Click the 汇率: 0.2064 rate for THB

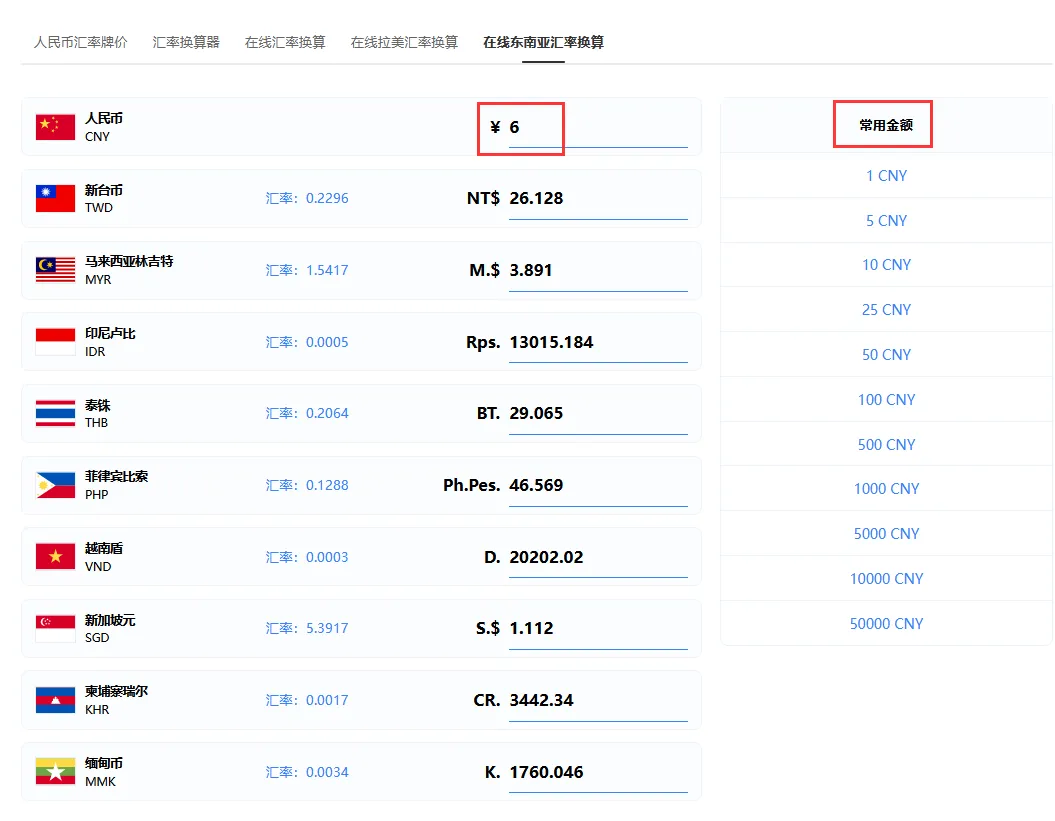pos(307,413)
